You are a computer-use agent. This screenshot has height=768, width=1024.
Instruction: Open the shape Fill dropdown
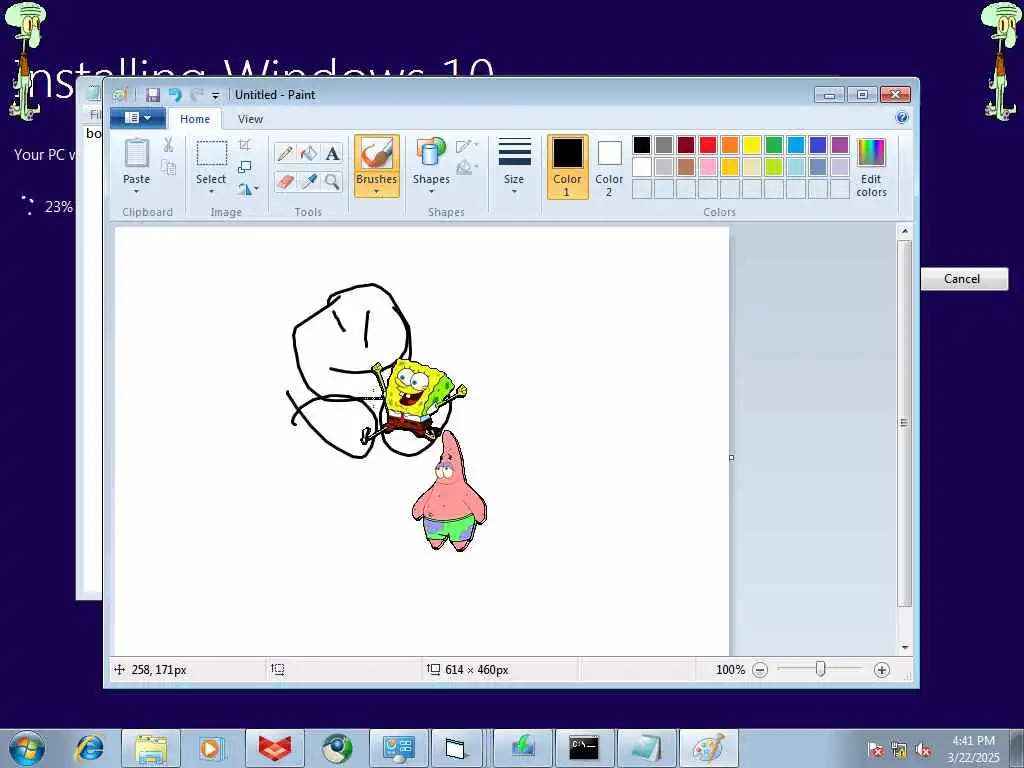468,168
